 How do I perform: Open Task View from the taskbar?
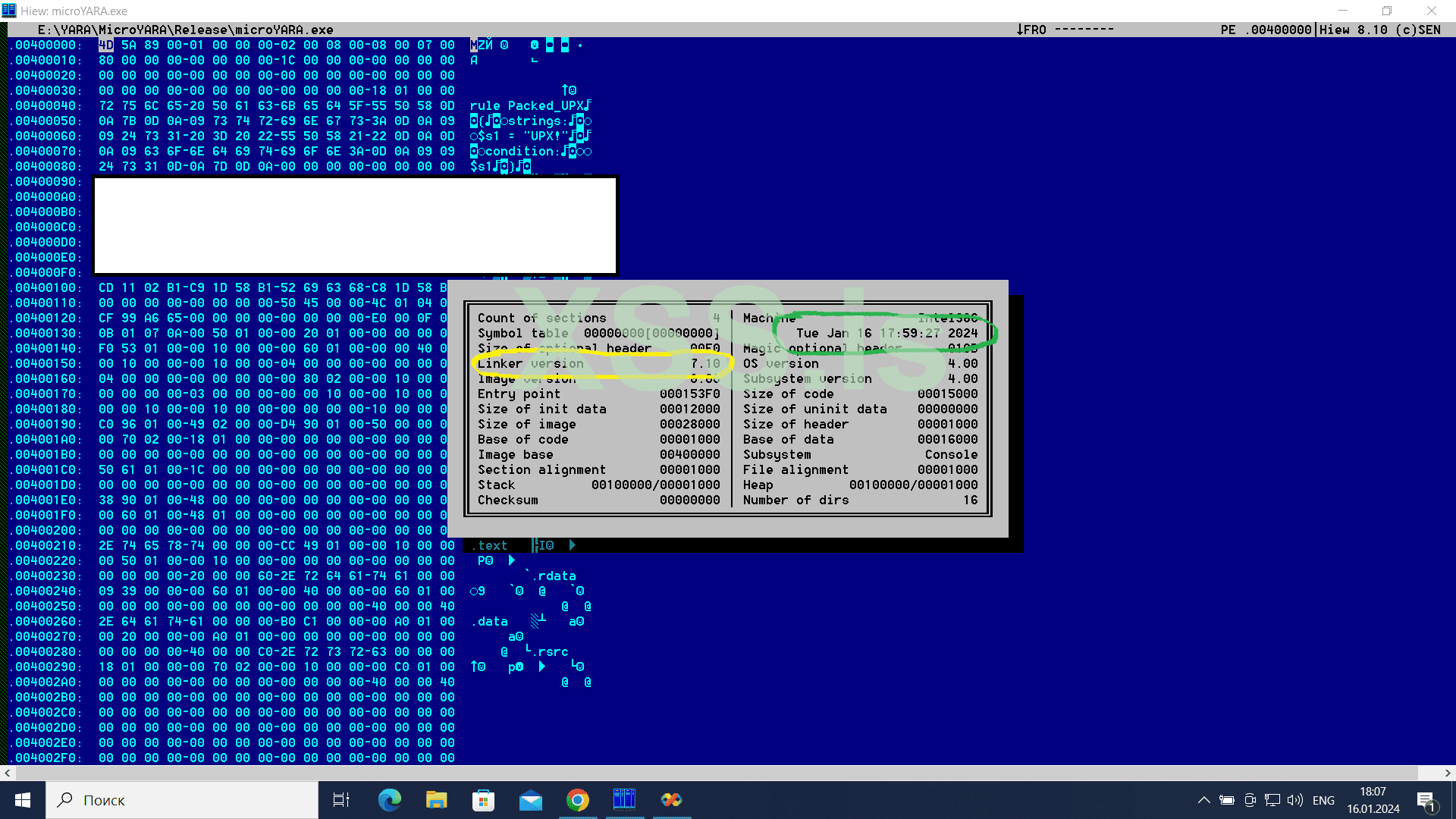coord(341,800)
